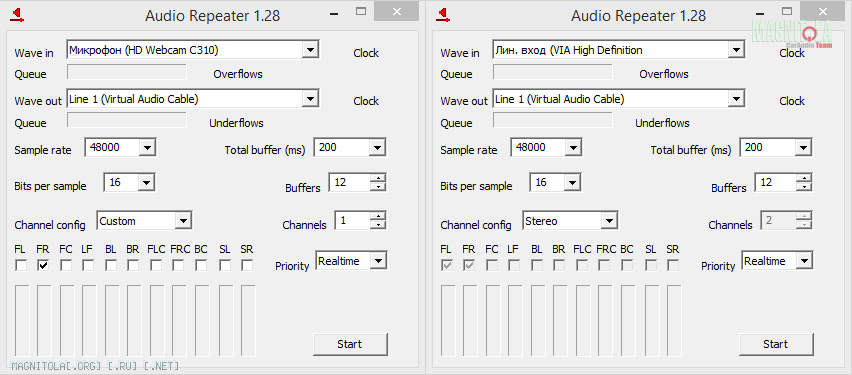Click the Overflows label in left window
This screenshot has height=375, width=852.
(x=238, y=74)
